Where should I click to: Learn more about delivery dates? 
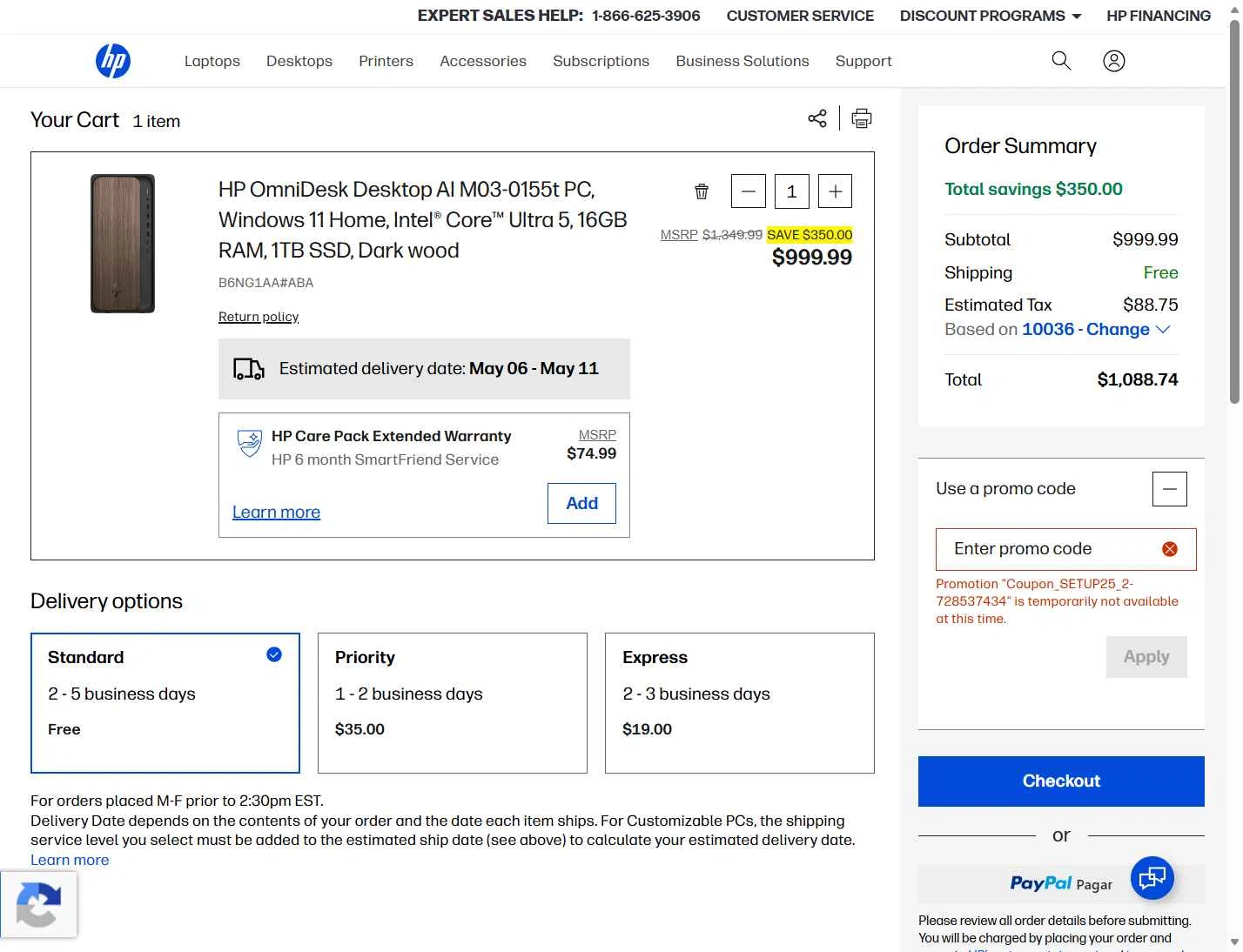click(x=70, y=860)
